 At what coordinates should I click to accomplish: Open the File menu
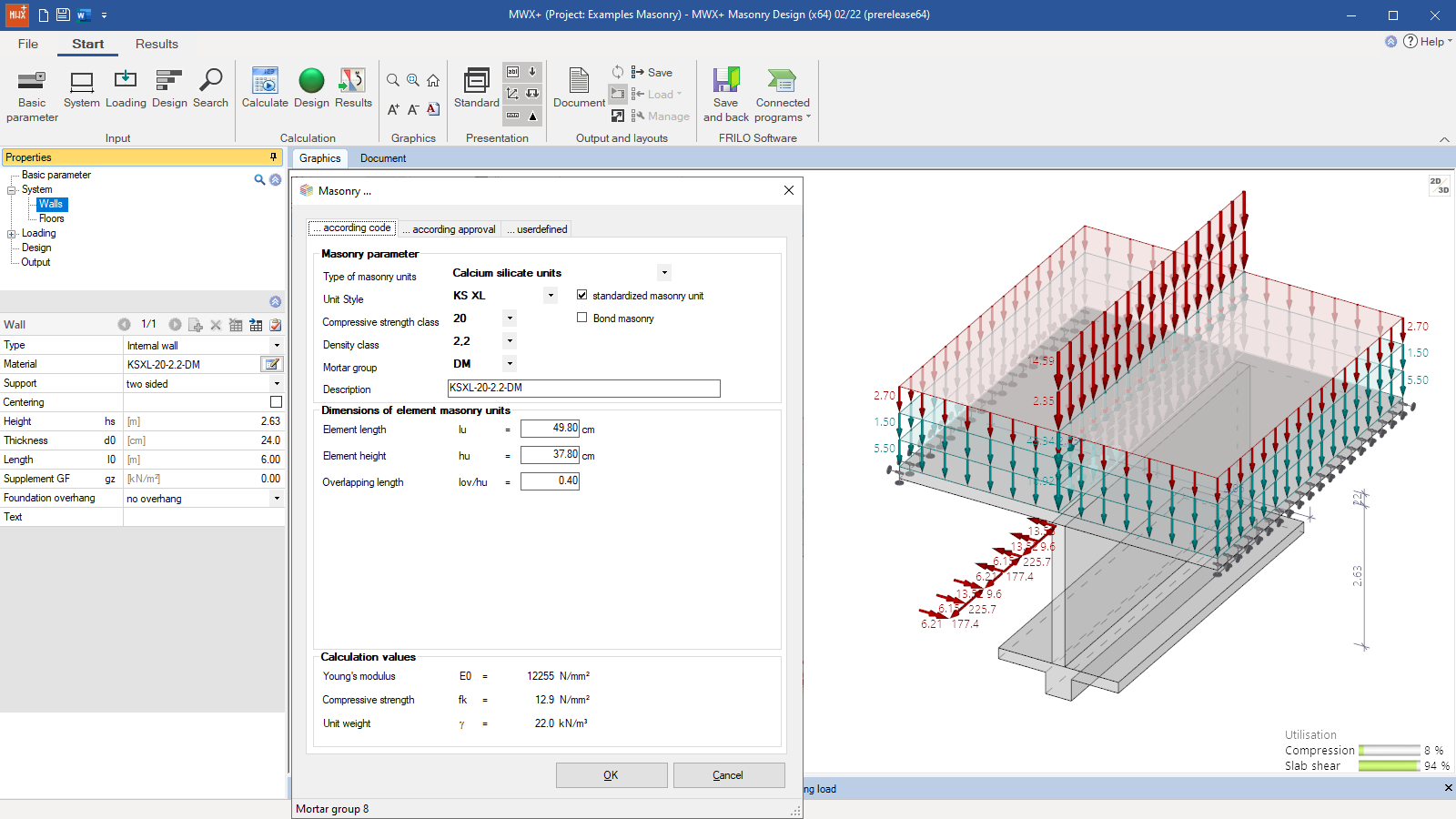[x=28, y=44]
